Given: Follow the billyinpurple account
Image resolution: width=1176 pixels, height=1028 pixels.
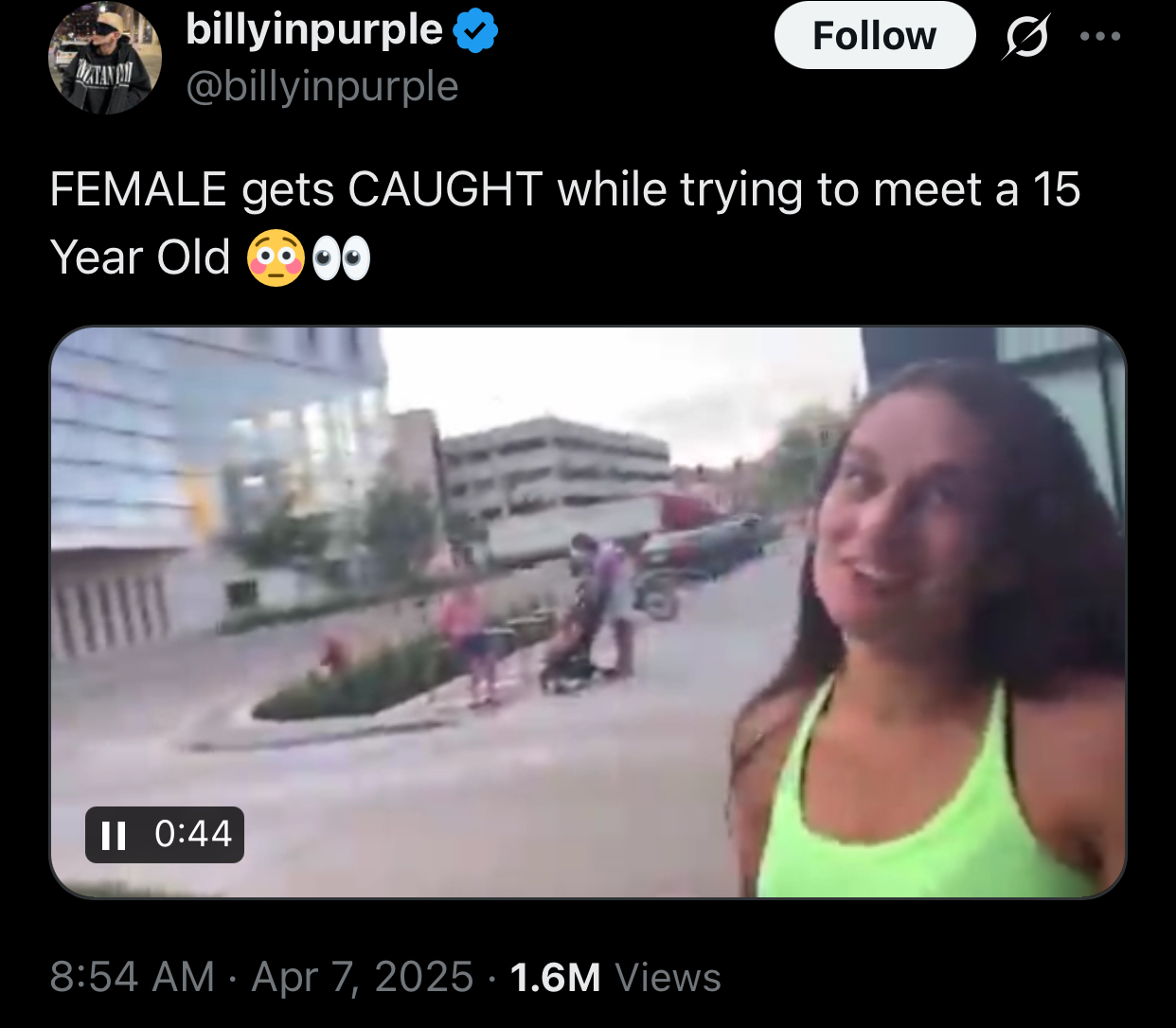Looking at the screenshot, I should click(x=875, y=36).
